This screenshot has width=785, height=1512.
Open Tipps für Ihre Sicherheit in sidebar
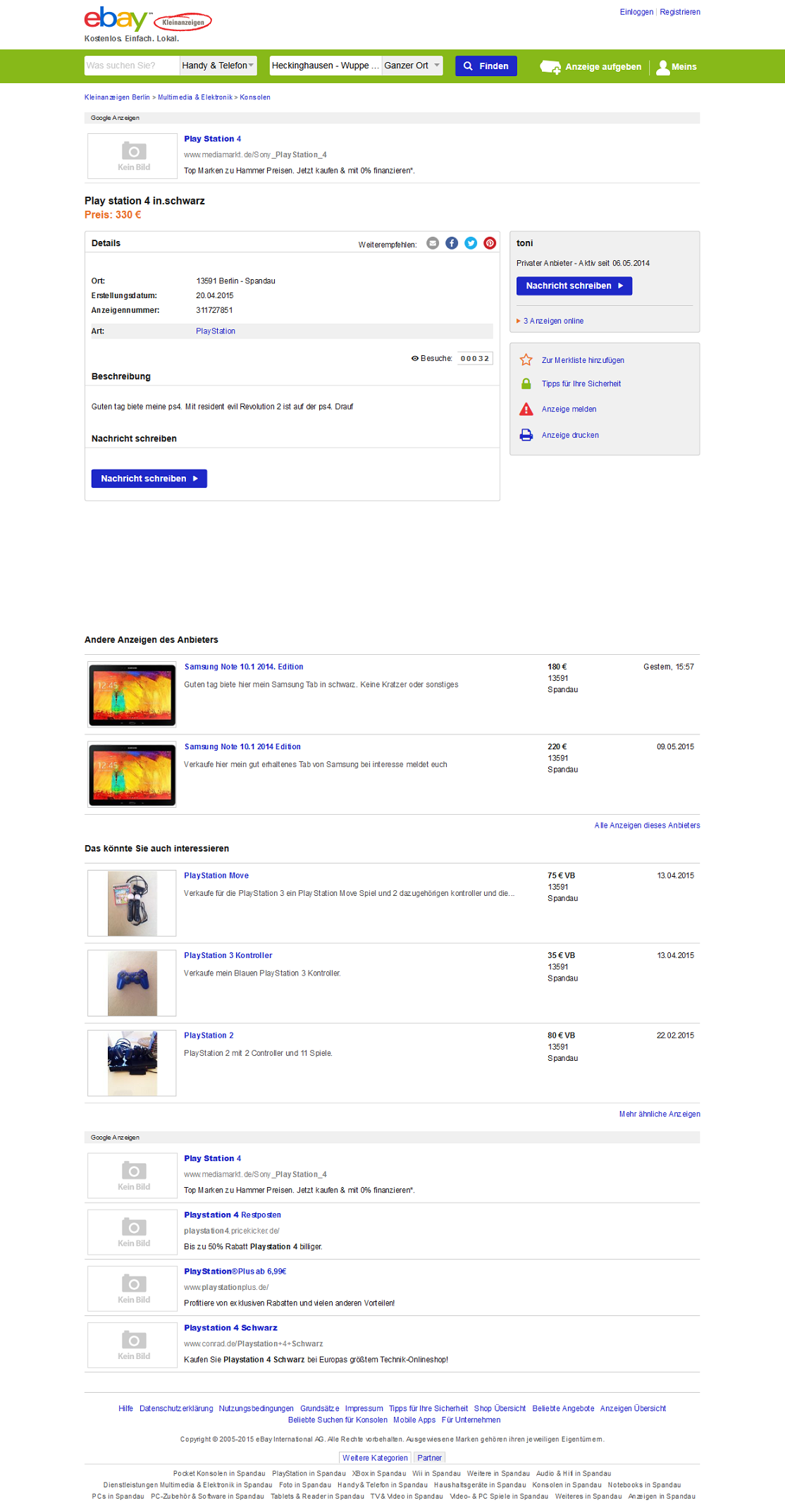(581, 384)
